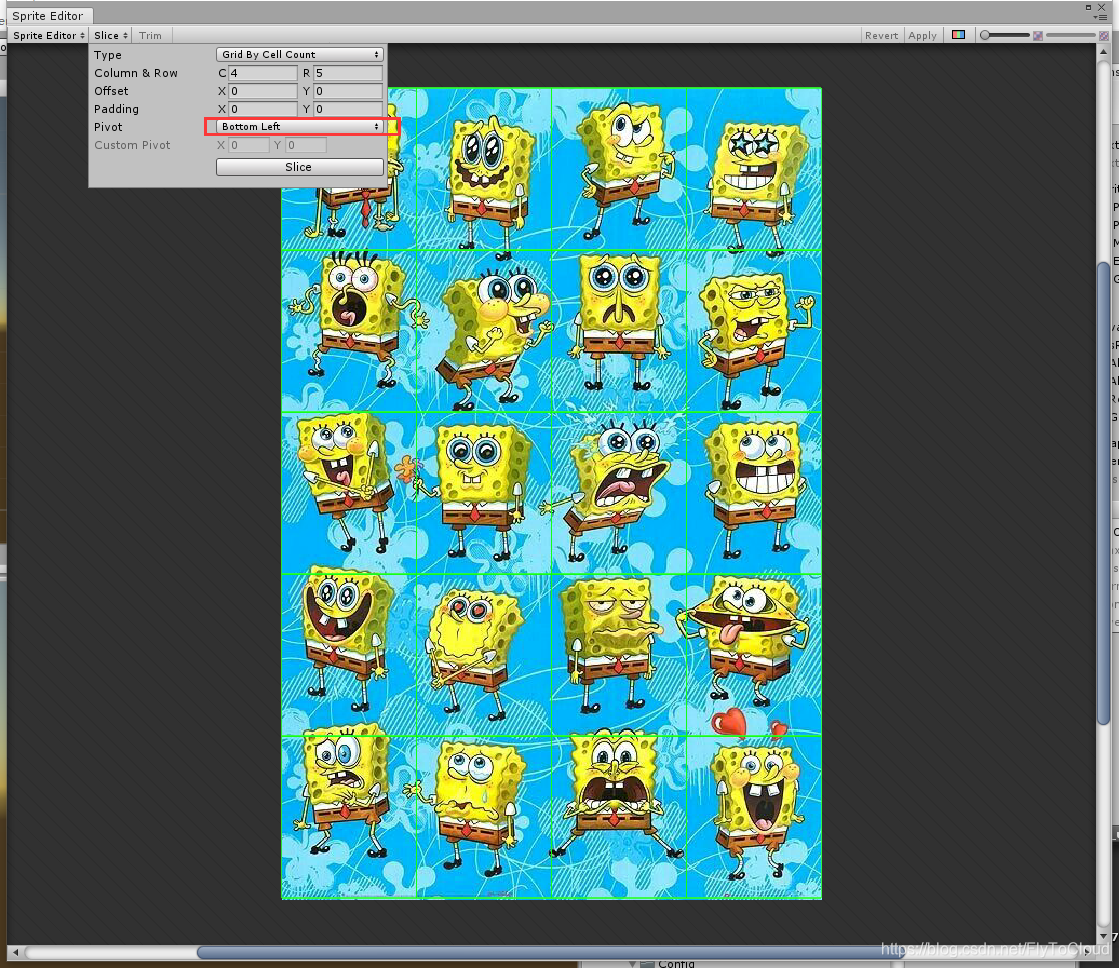Click the Column count field C
This screenshot has height=968, width=1119.
[x=263, y=73]
